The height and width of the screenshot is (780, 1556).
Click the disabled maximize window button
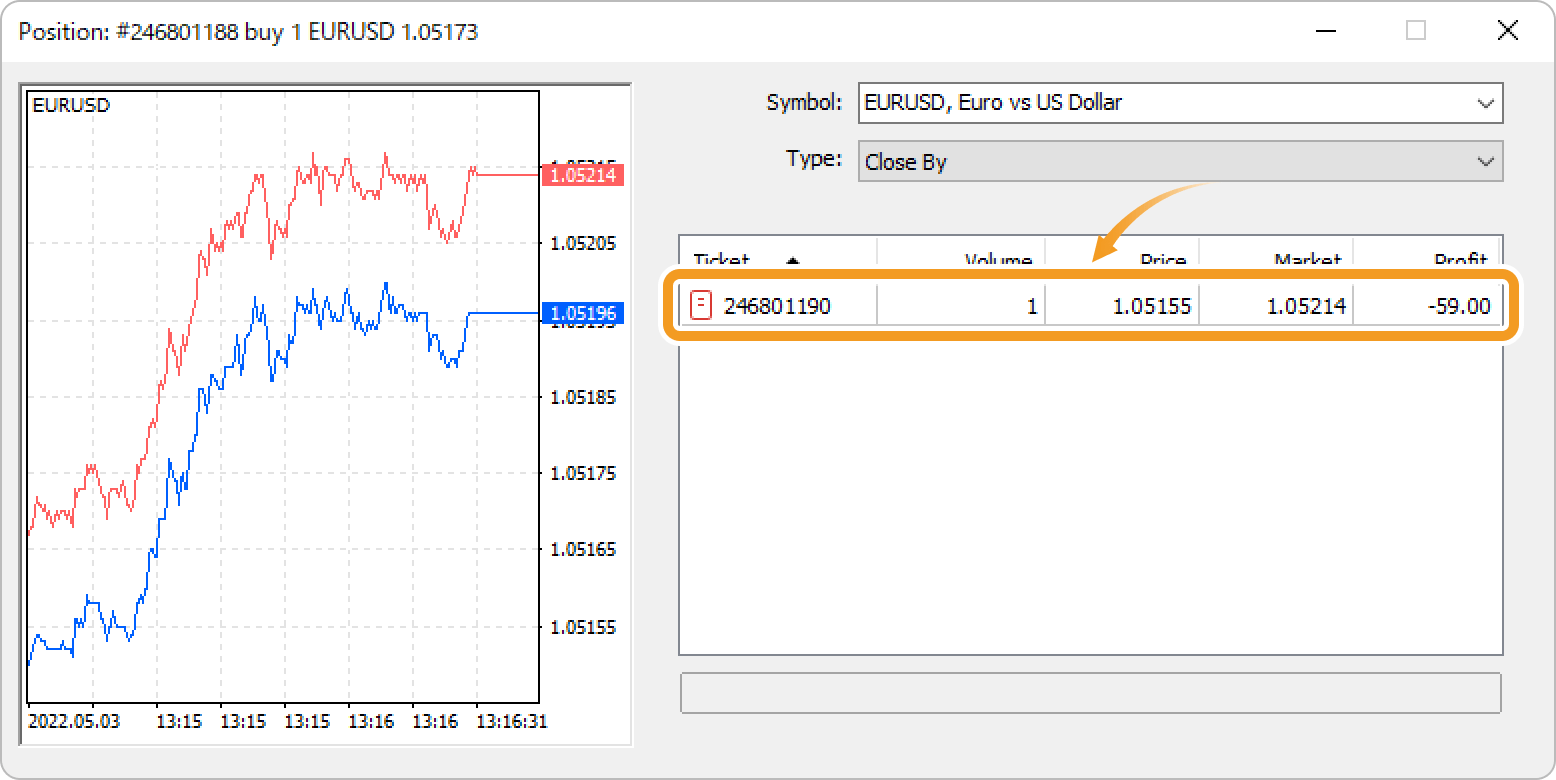1415,31
